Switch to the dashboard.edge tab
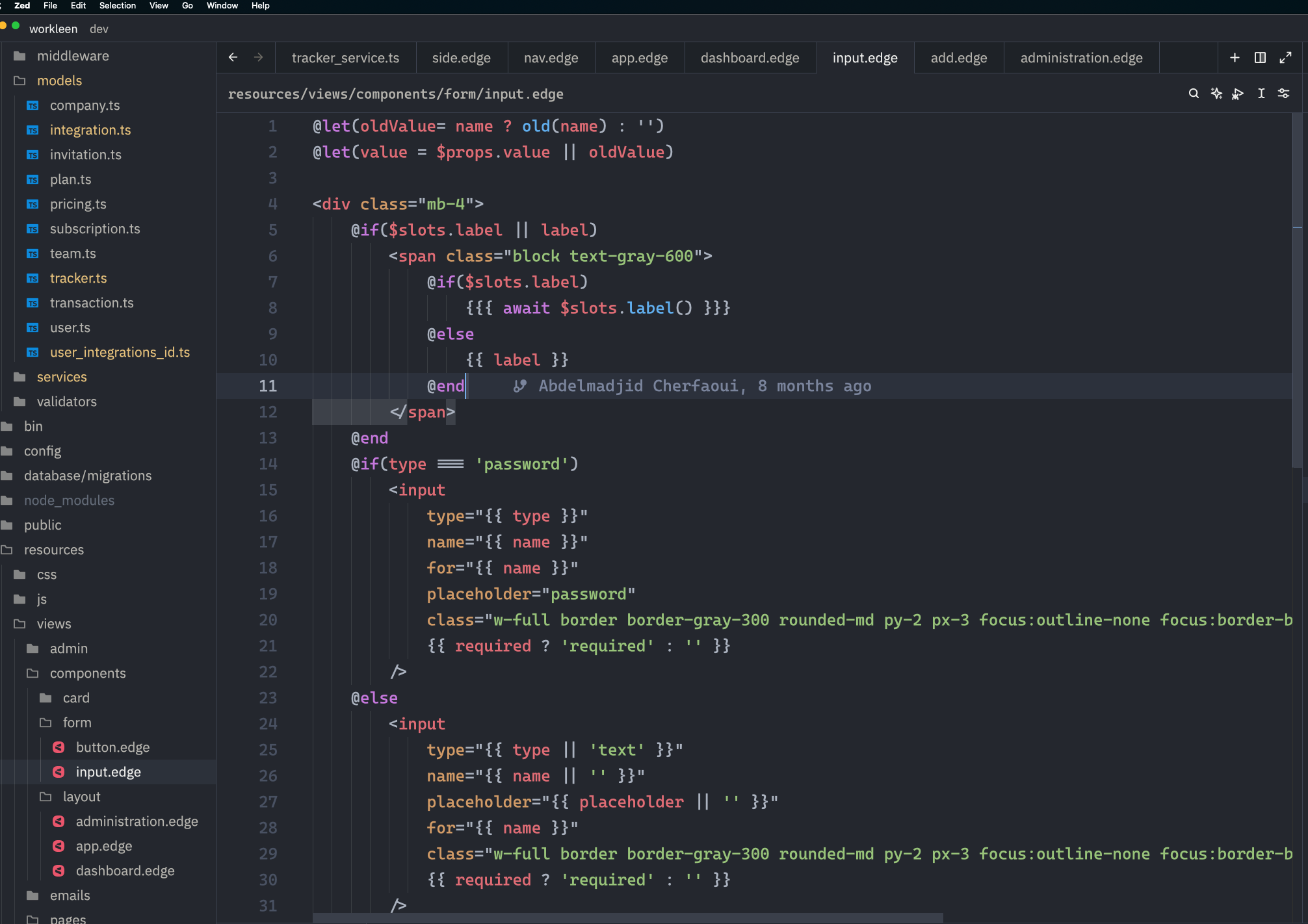Viewport: 1308px width, 924px height. [x=750, y=58]
